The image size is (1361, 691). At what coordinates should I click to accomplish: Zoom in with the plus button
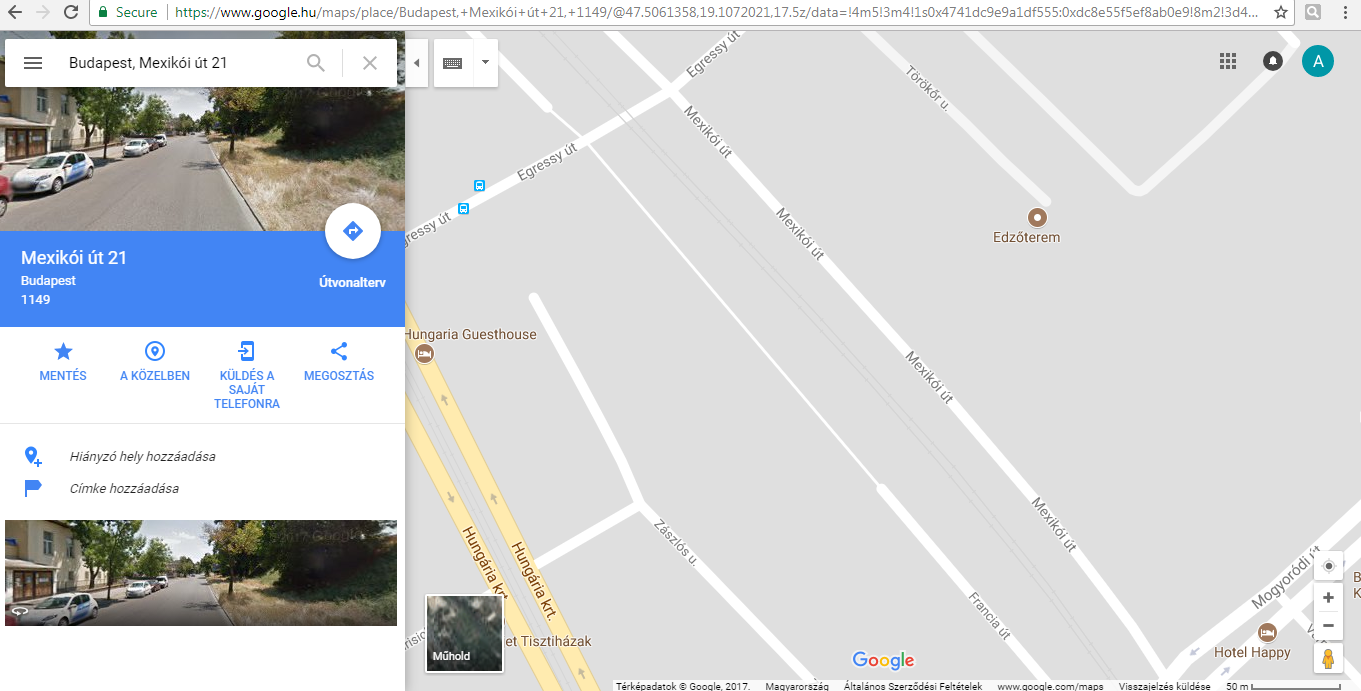(x=1328, y=598)
